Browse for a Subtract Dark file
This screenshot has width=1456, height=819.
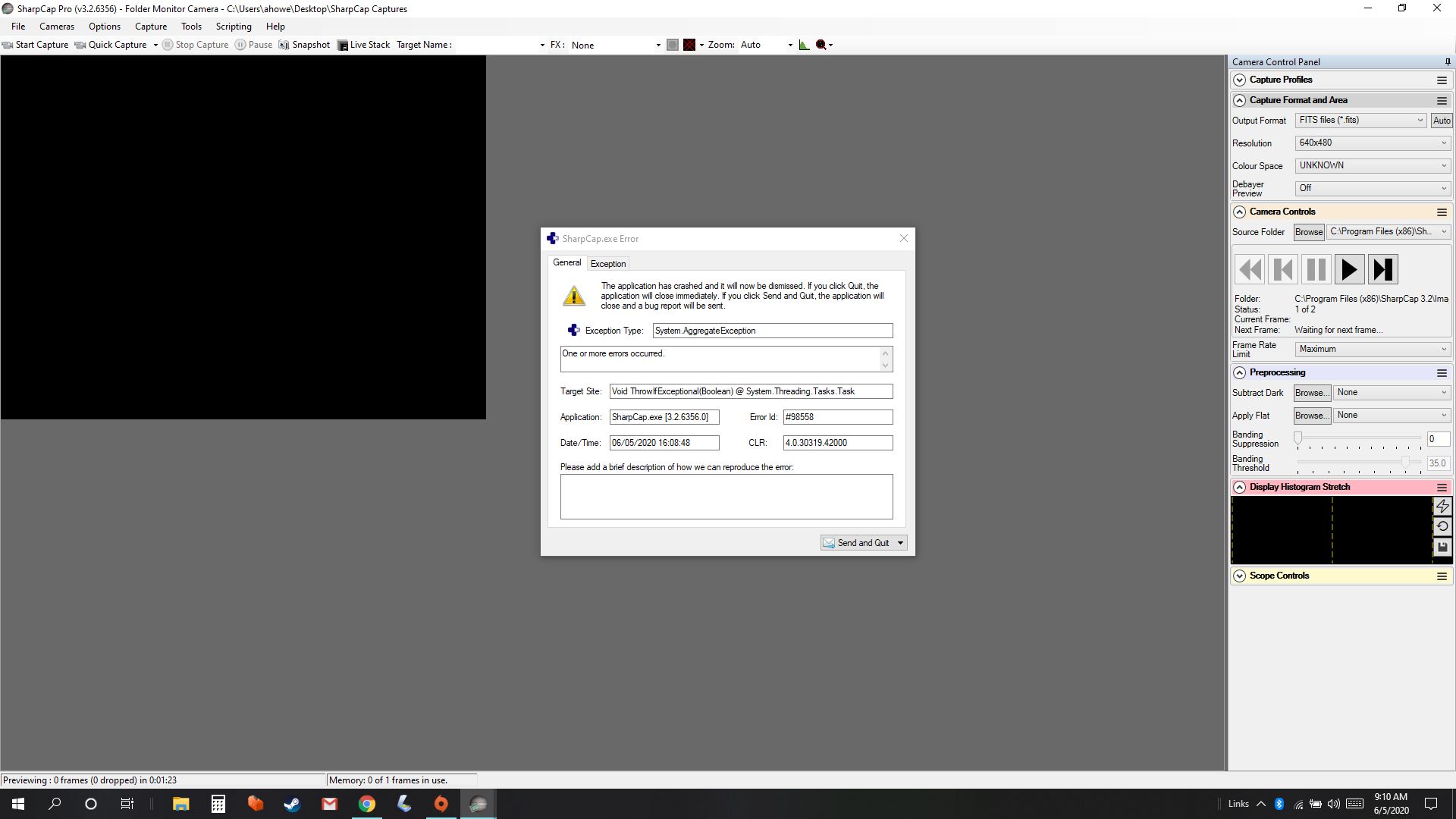(x=1312, y=393)
